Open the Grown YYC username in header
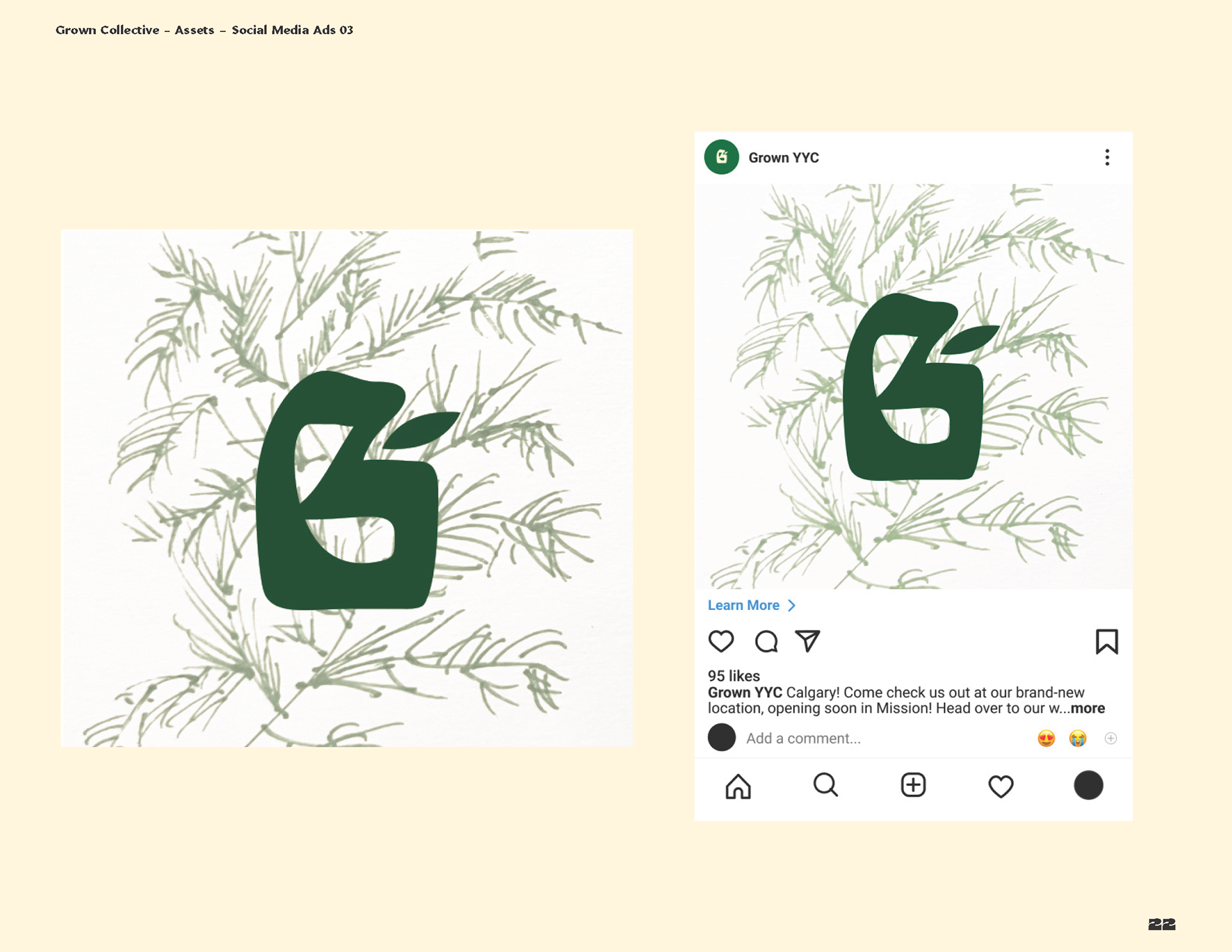This screenshot has width=1232, height=952. point(783,158)
